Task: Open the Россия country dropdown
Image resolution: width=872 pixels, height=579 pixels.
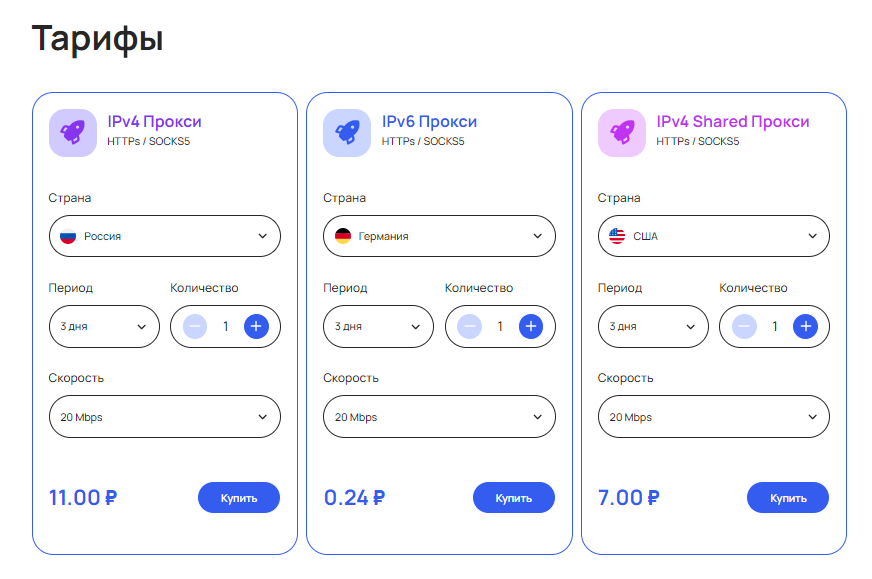Action: point(165,236)
